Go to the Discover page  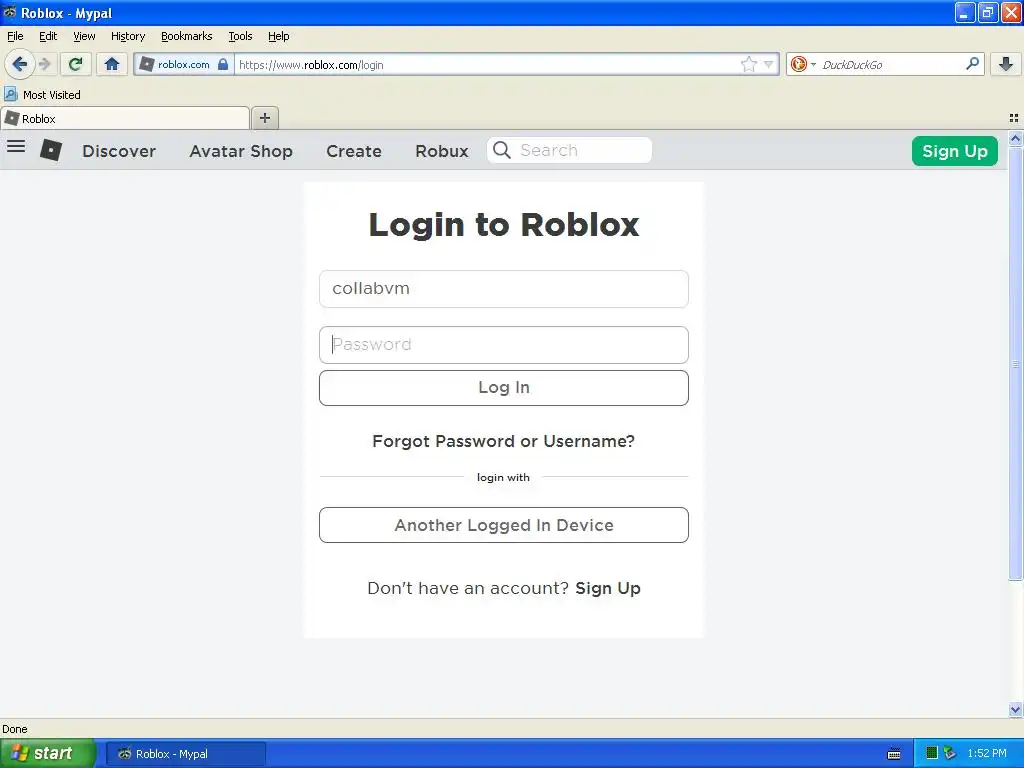(119, 151)
